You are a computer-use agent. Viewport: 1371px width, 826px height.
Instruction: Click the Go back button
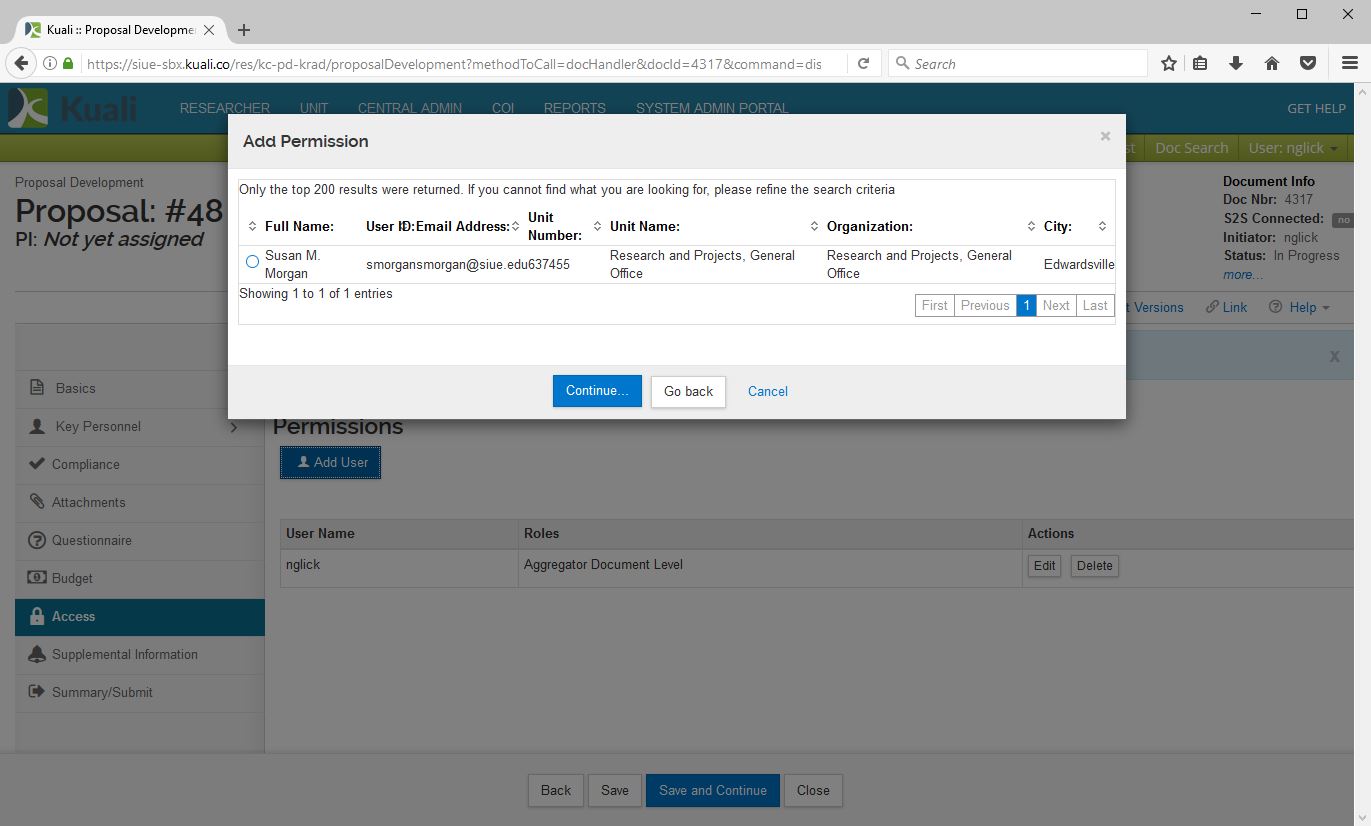tap(688, 391)
